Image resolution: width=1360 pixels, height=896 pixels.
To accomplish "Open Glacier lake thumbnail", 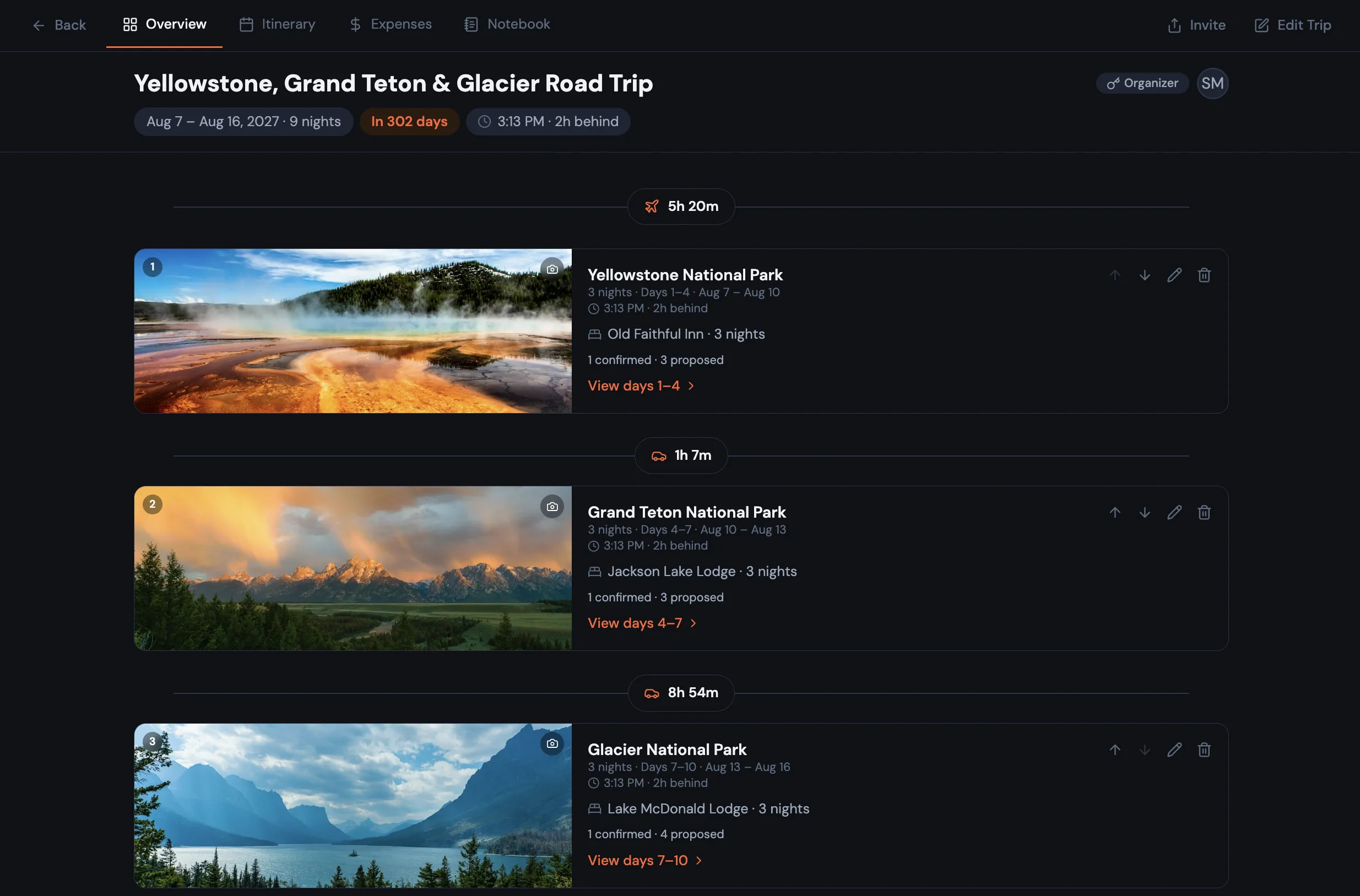I will pyautogui.click(x=353, y=806).
